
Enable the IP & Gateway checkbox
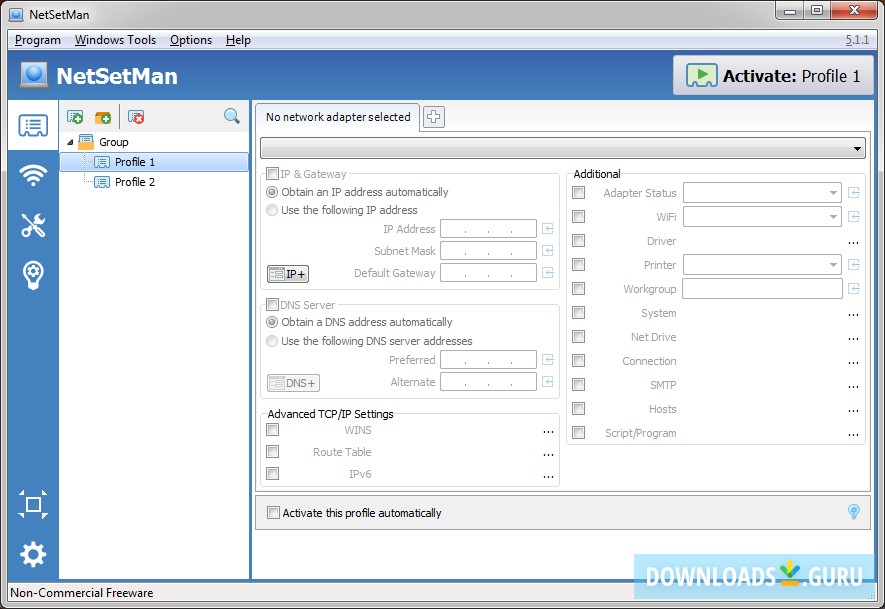(273, 174)
